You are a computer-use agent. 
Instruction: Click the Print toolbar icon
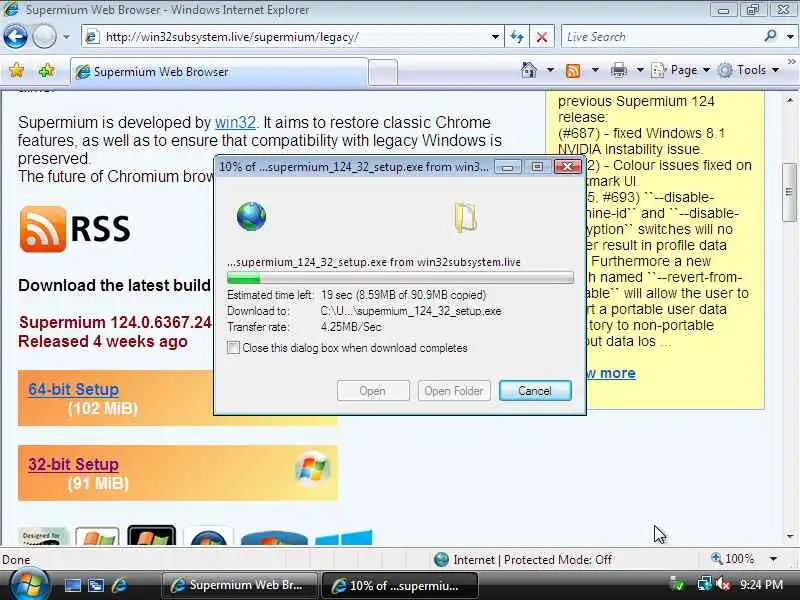(x=618, y=70)
